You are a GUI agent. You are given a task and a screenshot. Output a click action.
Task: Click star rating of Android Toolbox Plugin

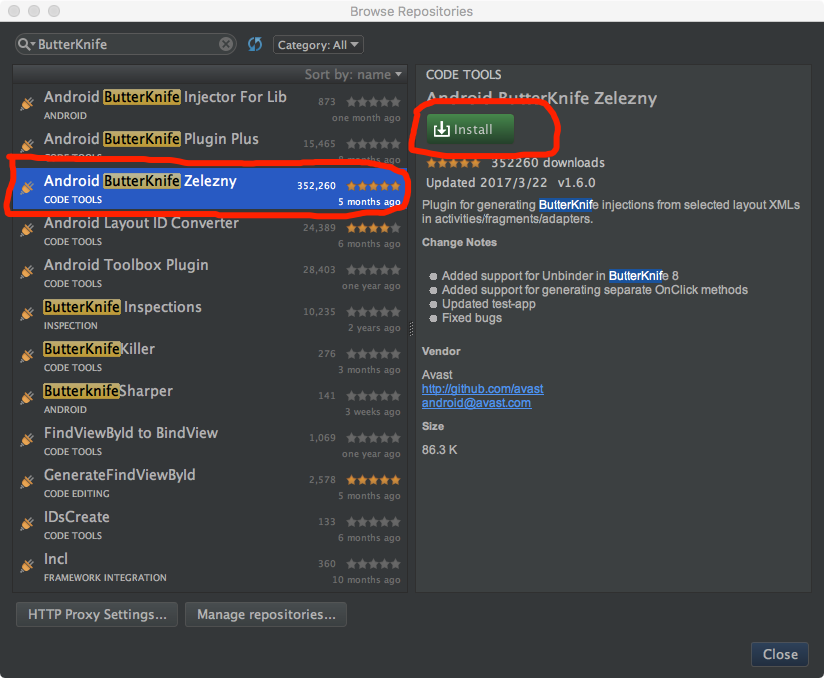(x=373, y=270)
